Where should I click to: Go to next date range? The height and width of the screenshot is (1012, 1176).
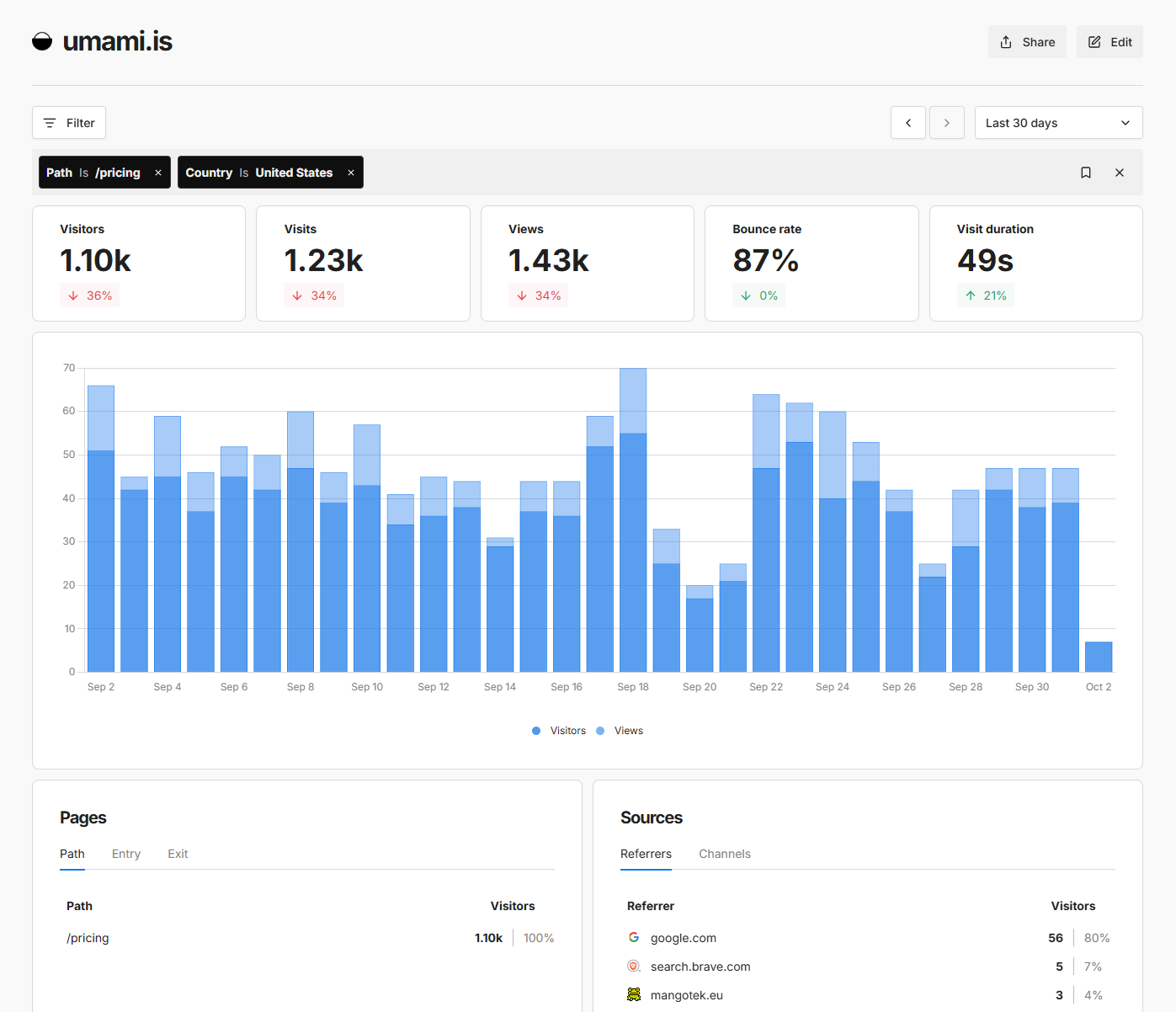[947, 123]
